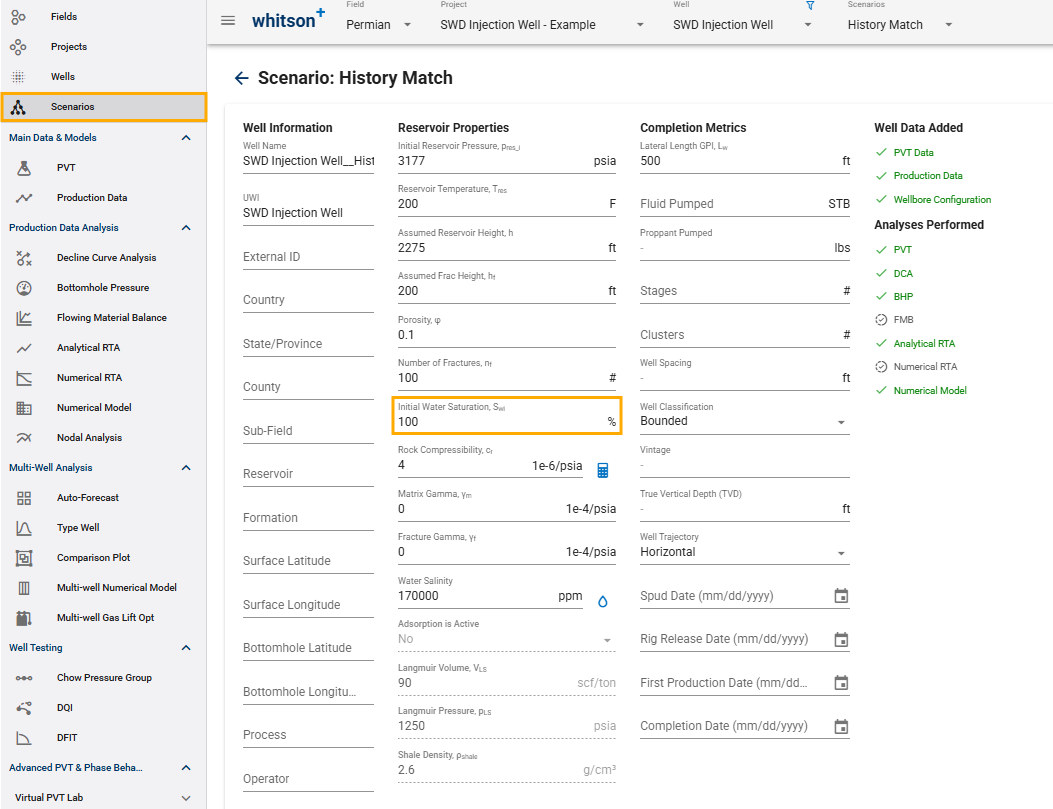Click the Analytical RTA link under Analyses Performed
The image size is (1053, 809).
click(x=924, y=344)
